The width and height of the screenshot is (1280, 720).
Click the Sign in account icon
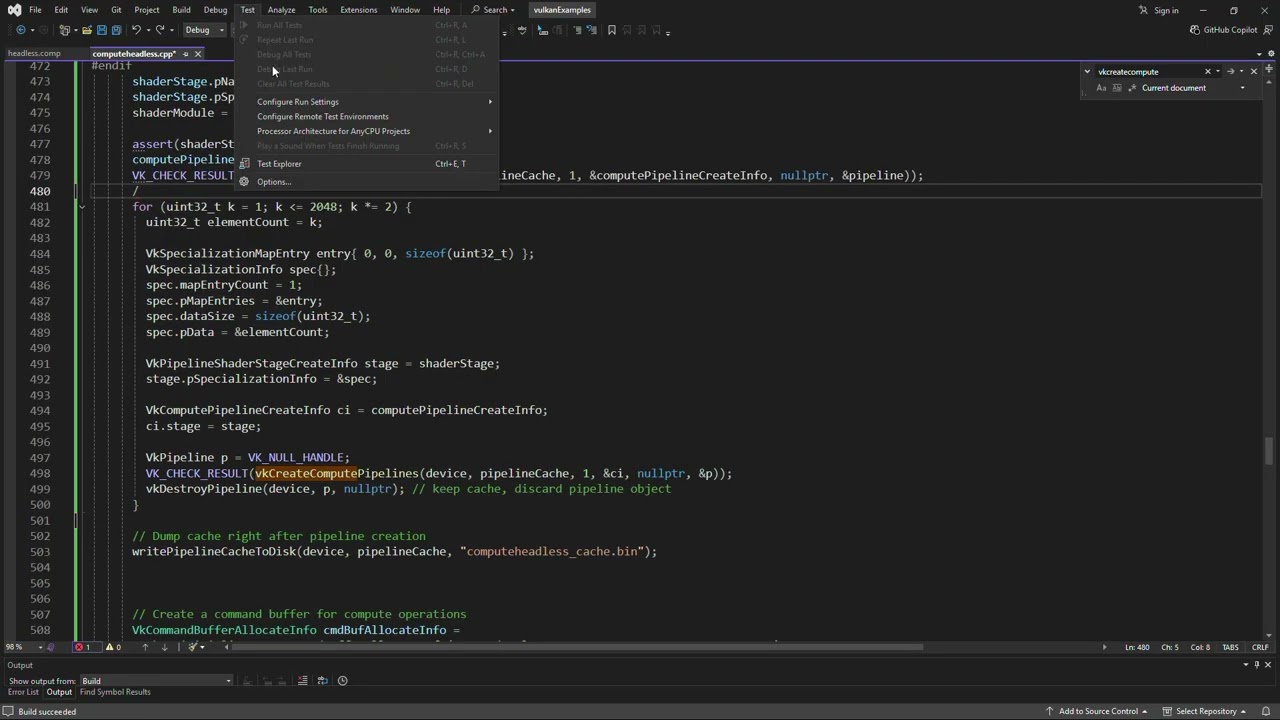coord(1143,10)
